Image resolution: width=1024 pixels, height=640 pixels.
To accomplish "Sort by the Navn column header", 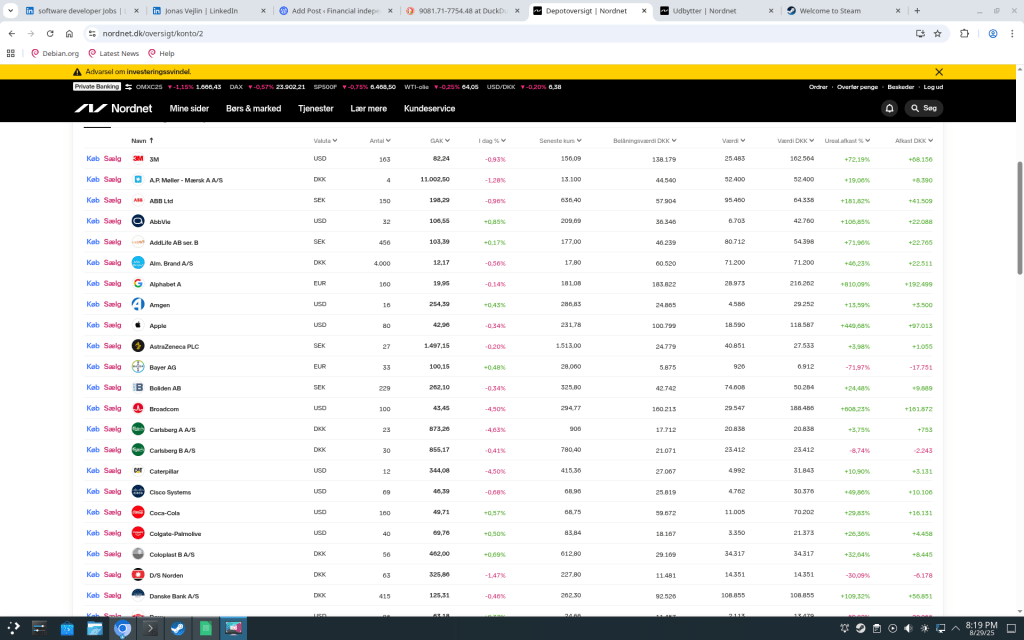I will [141, 141].
